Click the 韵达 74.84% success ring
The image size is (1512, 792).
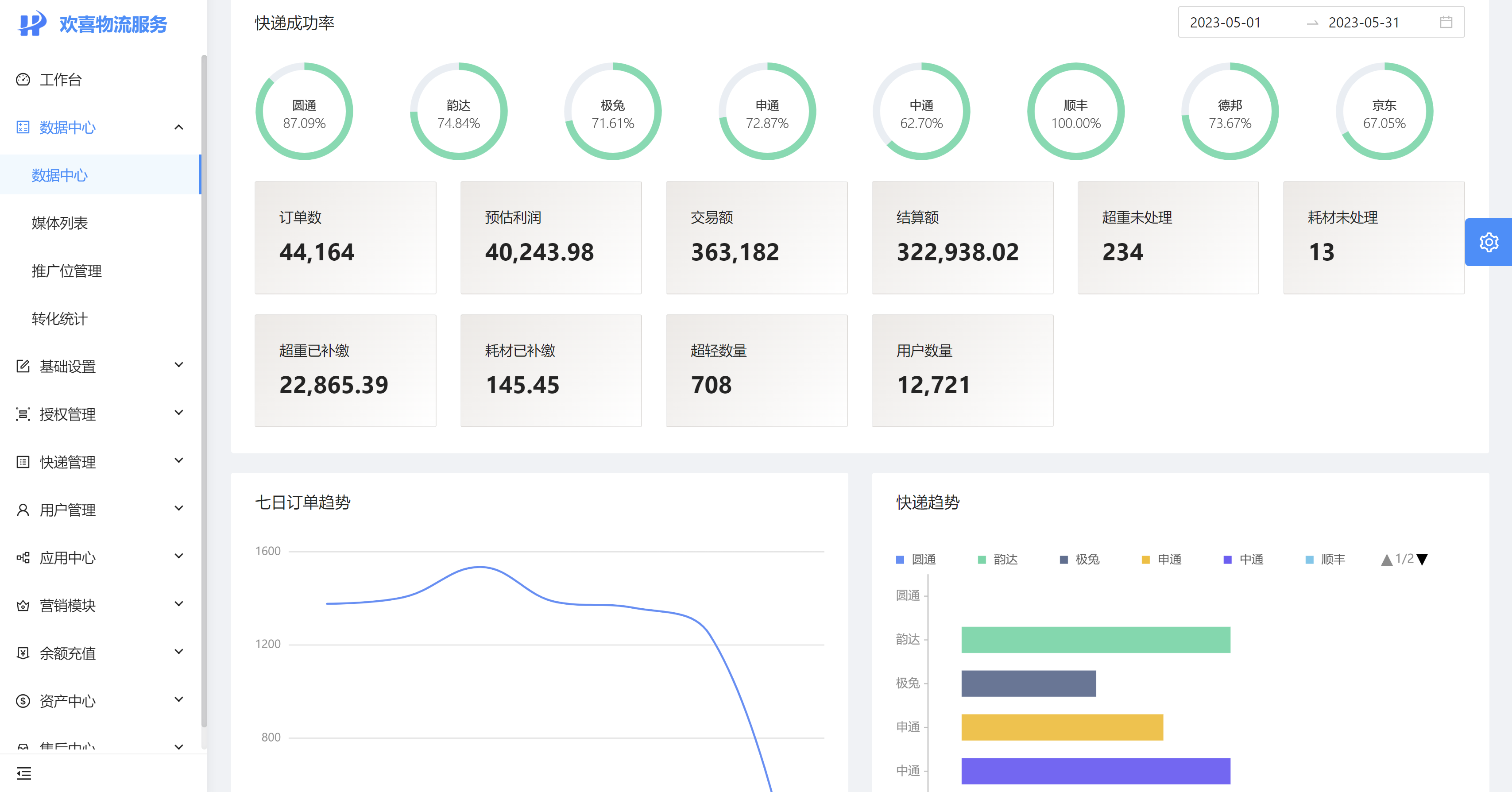[x=458, y=111]
